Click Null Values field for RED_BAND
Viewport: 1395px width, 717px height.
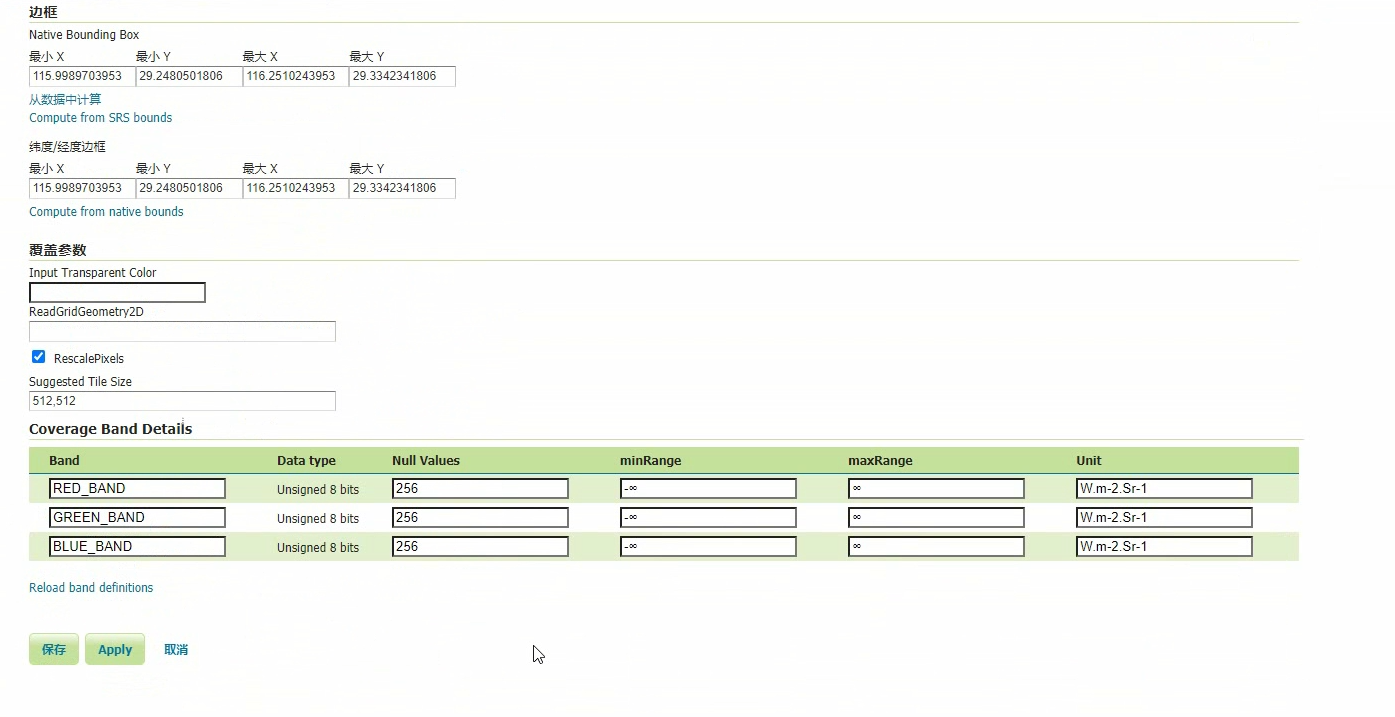[480, 489]
